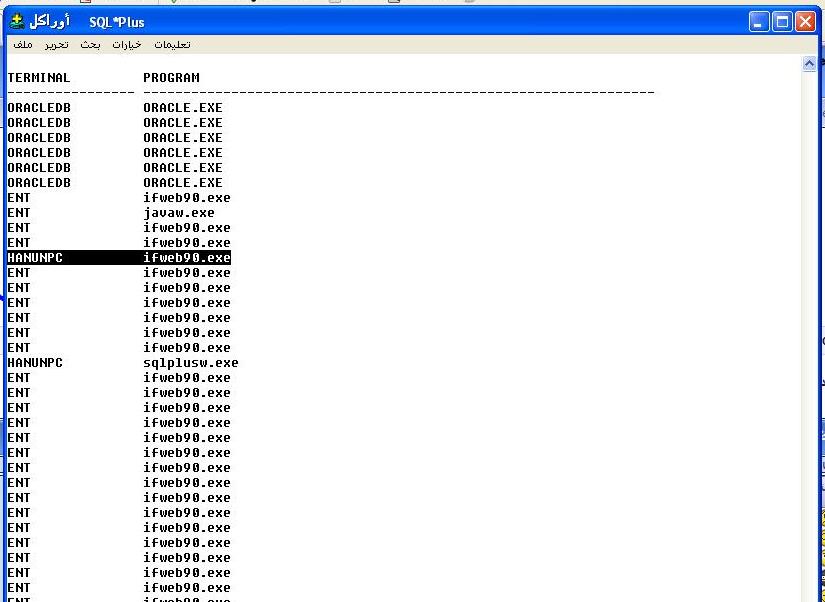The width and height of the screenshot is (825, 602).
Task: Click the ENT terminal beside javaw.exe
Action: click(x=19, y=213)
